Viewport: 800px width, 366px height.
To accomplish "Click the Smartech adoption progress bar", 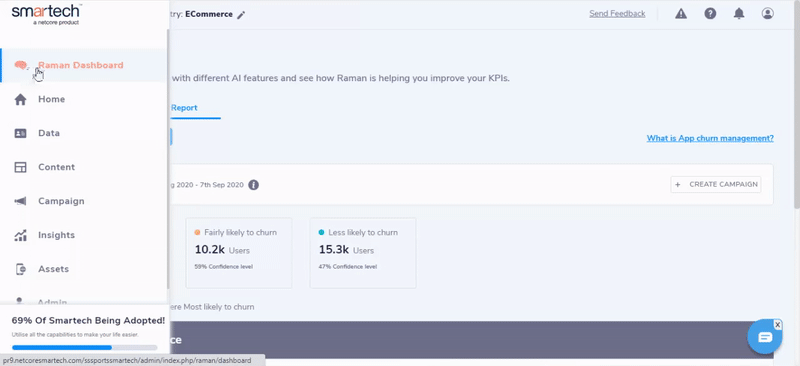I will click(85, 348).
